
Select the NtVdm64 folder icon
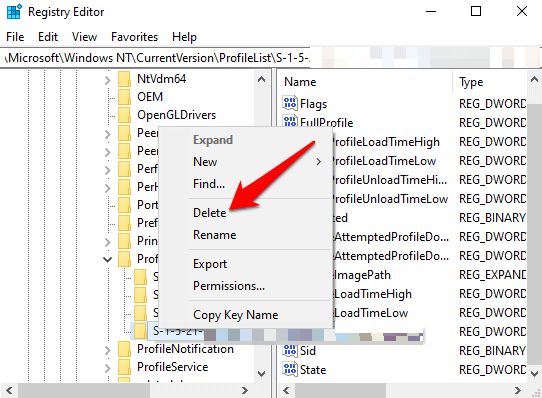coord(124,79)
